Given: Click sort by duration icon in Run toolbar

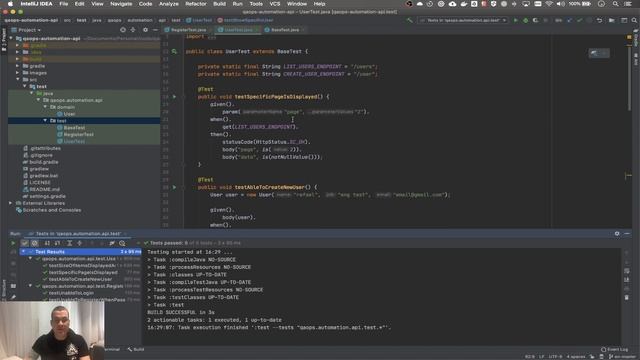Looking at the screenshot, I should pos(57,243).
